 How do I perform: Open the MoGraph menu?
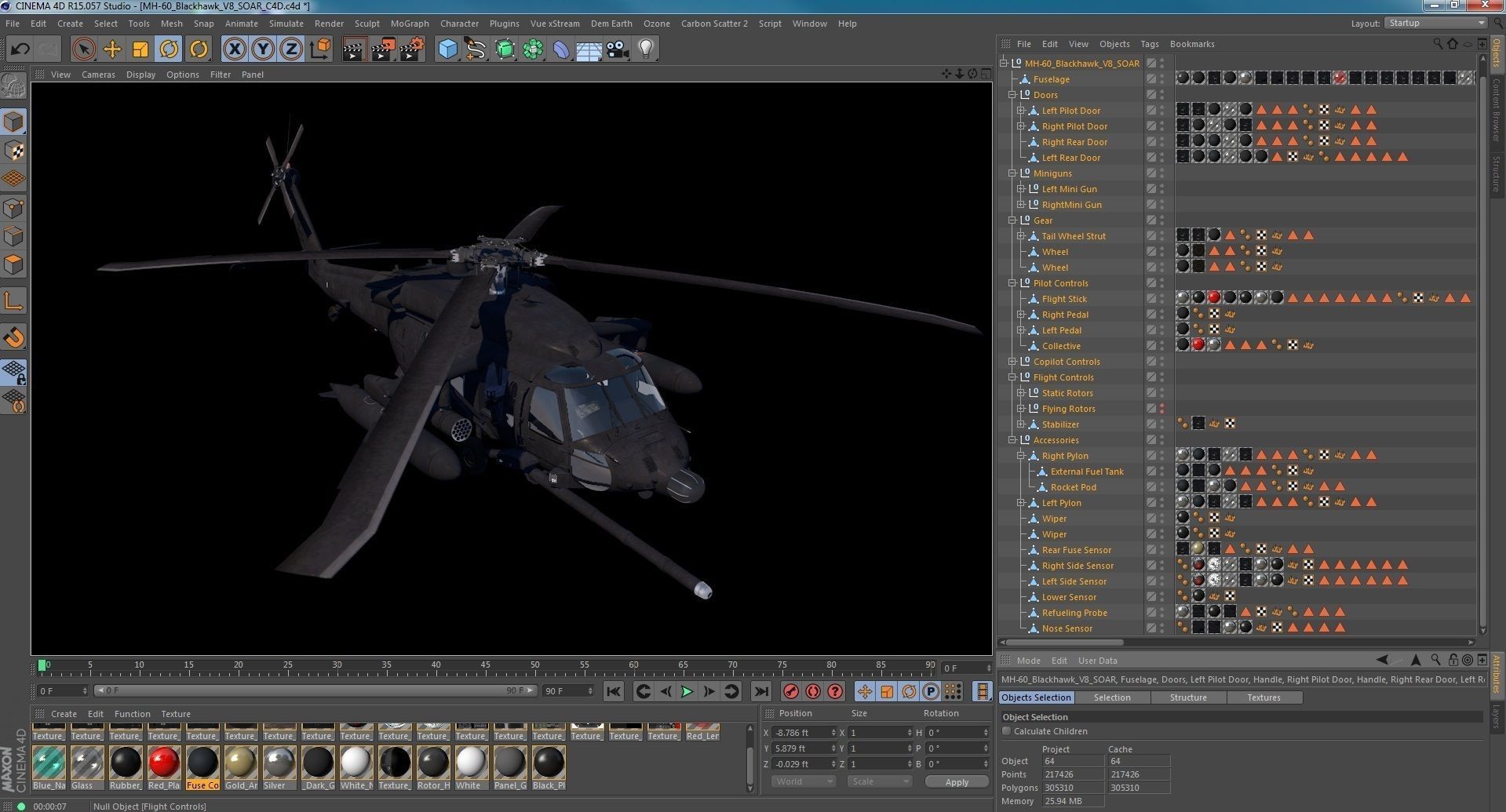(x=410, y=23)
